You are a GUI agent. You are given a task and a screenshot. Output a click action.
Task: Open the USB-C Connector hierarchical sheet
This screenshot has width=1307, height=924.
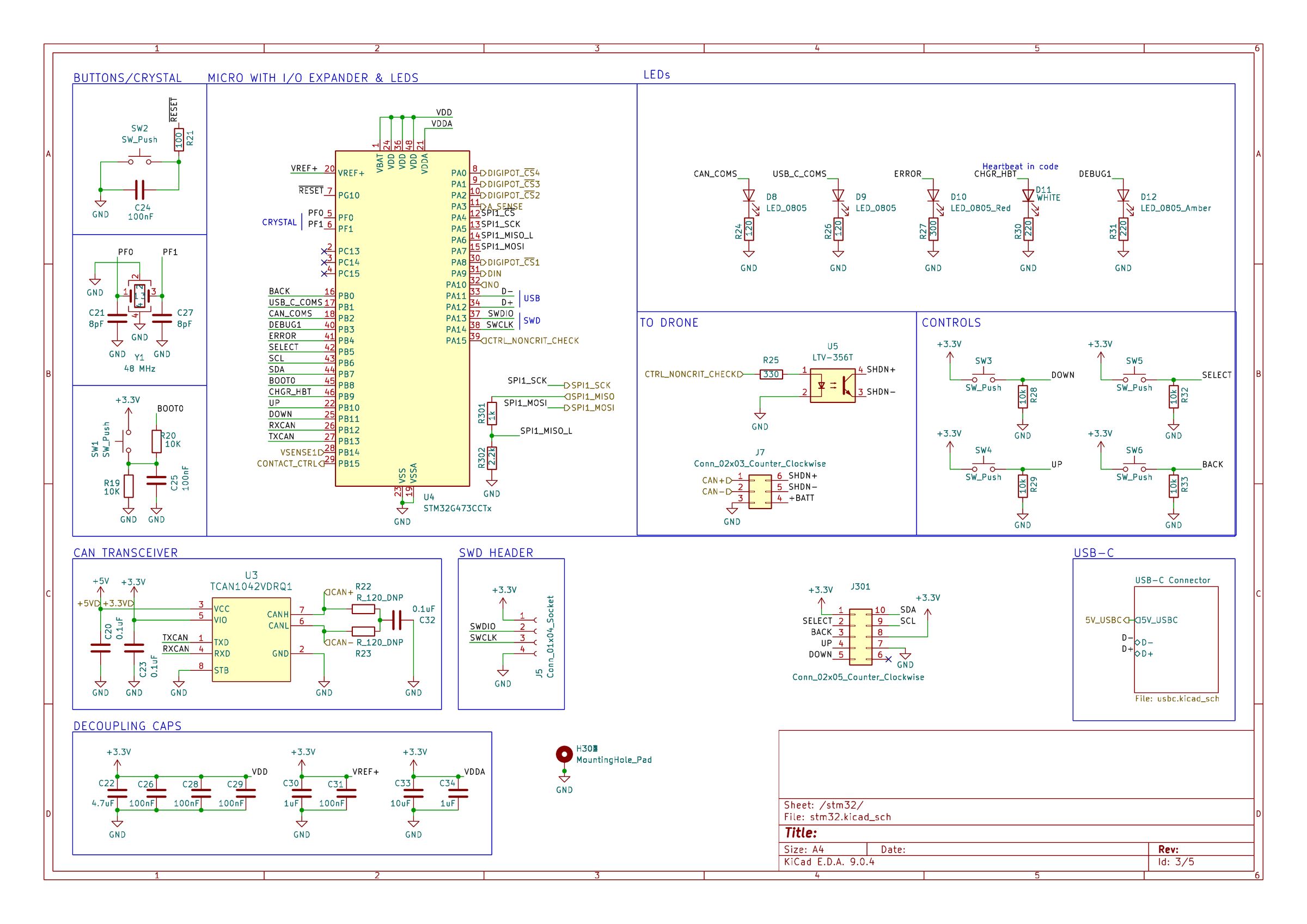[x=1176, y=639]
